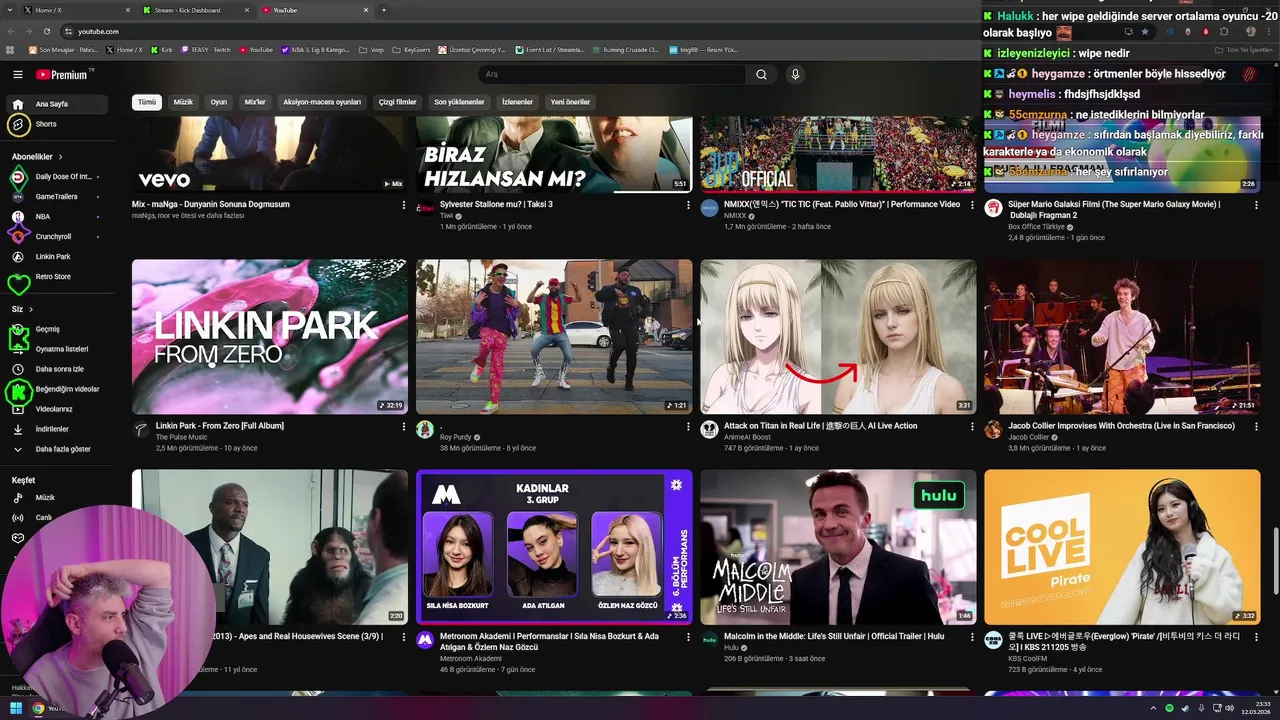Click the Metronom Akademi channel avatar
This screenshot has width=1280, height=720.
pyautogui.click(x=425, y=639)
